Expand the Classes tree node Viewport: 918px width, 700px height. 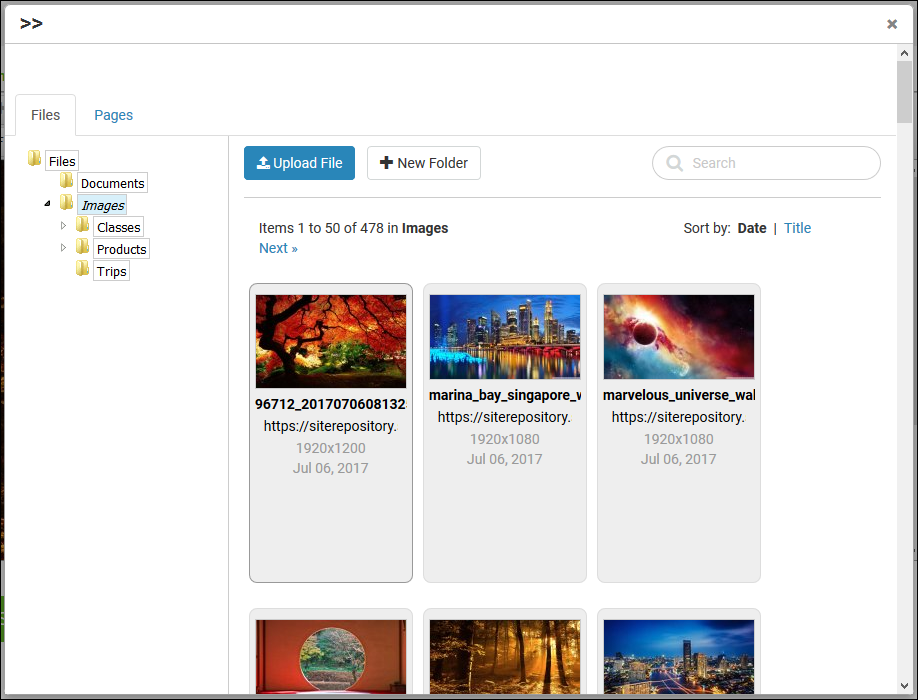(x=63, y=226)
